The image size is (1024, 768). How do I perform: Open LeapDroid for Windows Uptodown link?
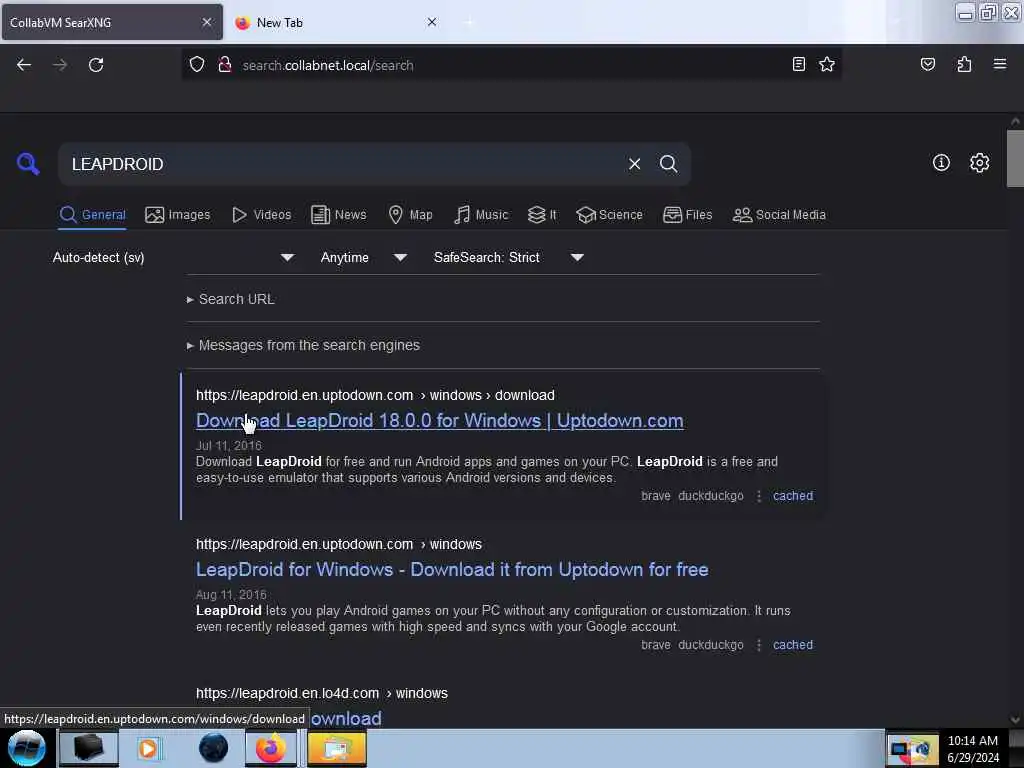pos(452,569)
